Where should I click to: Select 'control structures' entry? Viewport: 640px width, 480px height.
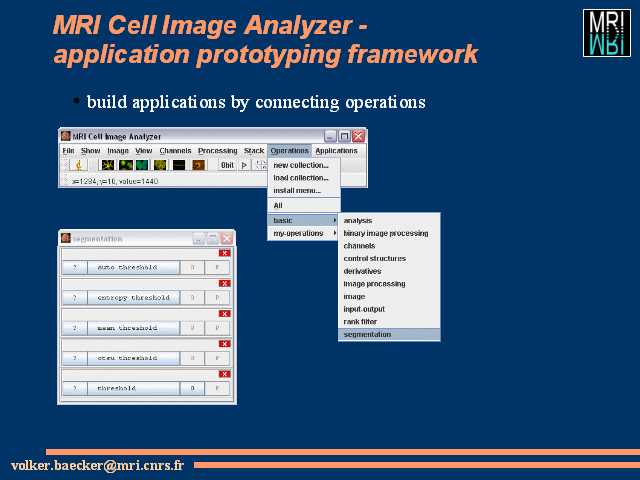point(389,258)
